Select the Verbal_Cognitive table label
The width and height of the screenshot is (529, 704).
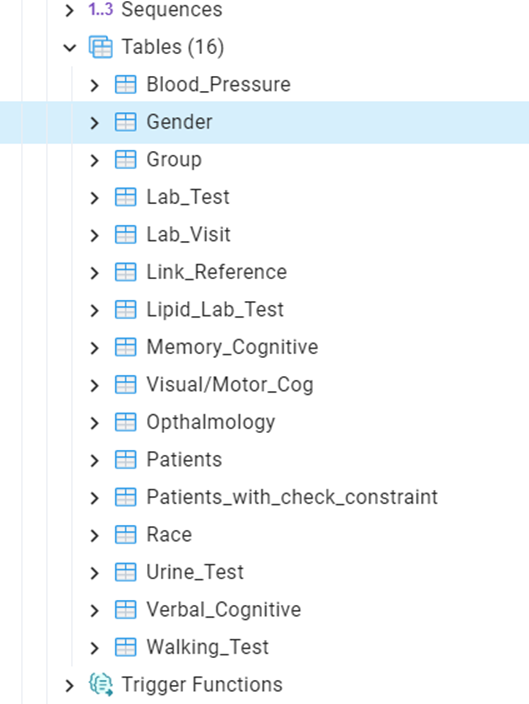224,610
